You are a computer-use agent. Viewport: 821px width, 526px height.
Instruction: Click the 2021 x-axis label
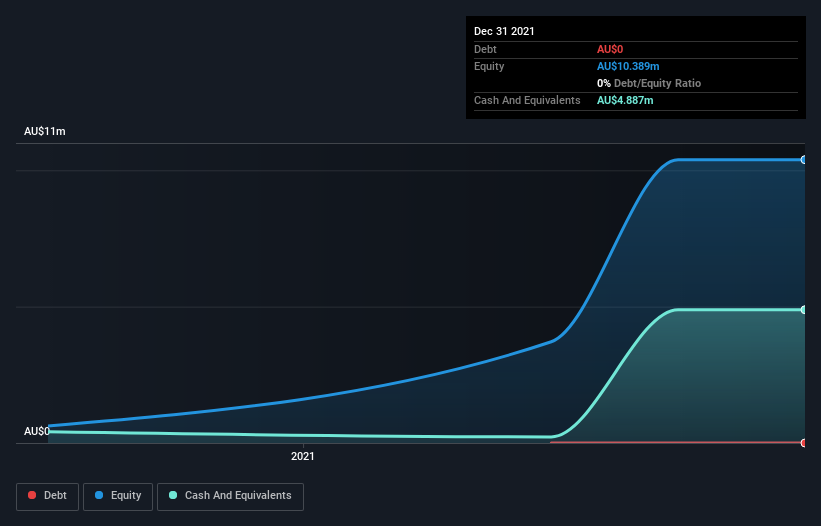[x=303, y=456]
